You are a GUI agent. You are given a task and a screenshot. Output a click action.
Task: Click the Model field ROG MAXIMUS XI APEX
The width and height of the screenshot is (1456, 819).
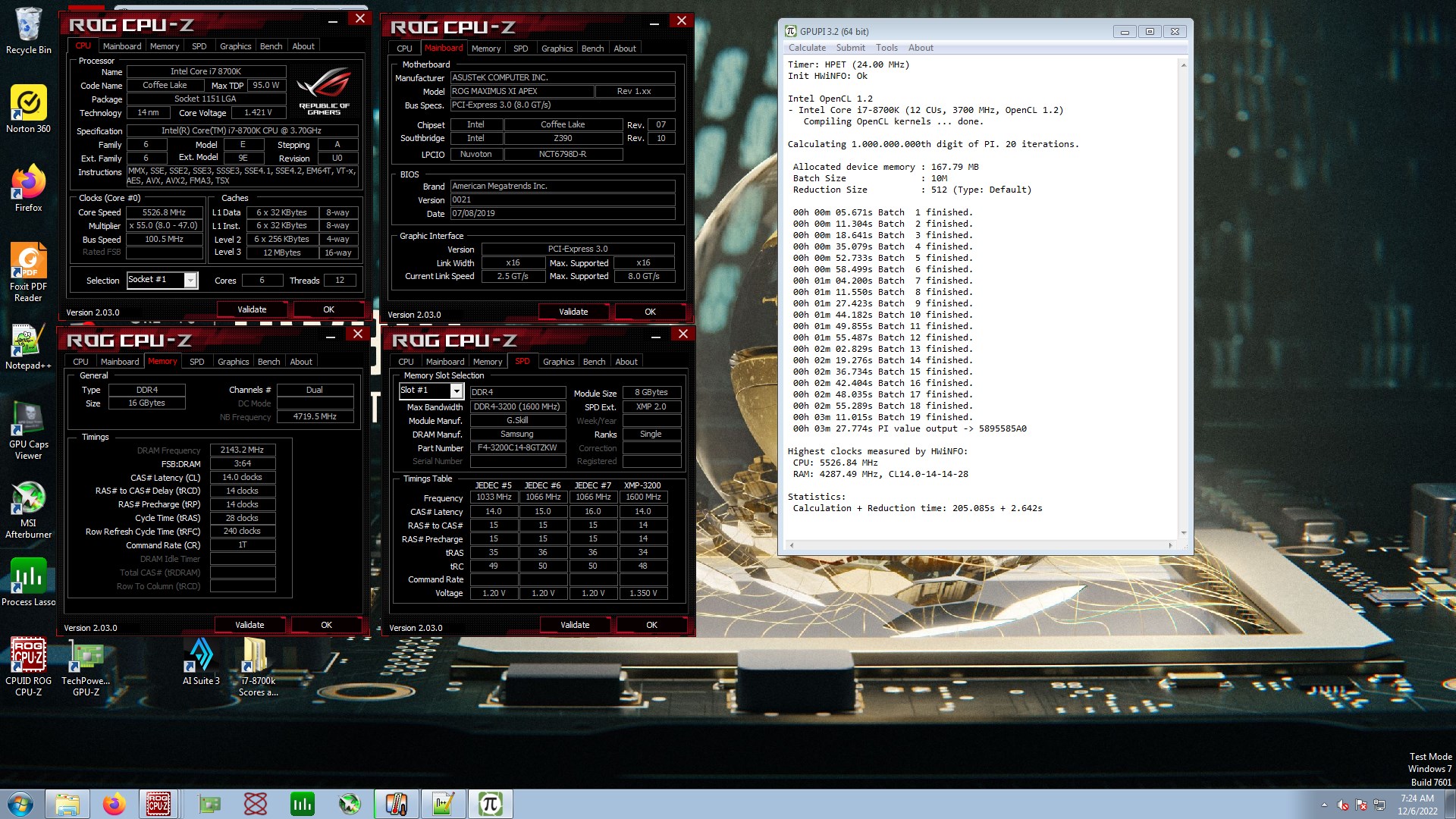point(522,91)
